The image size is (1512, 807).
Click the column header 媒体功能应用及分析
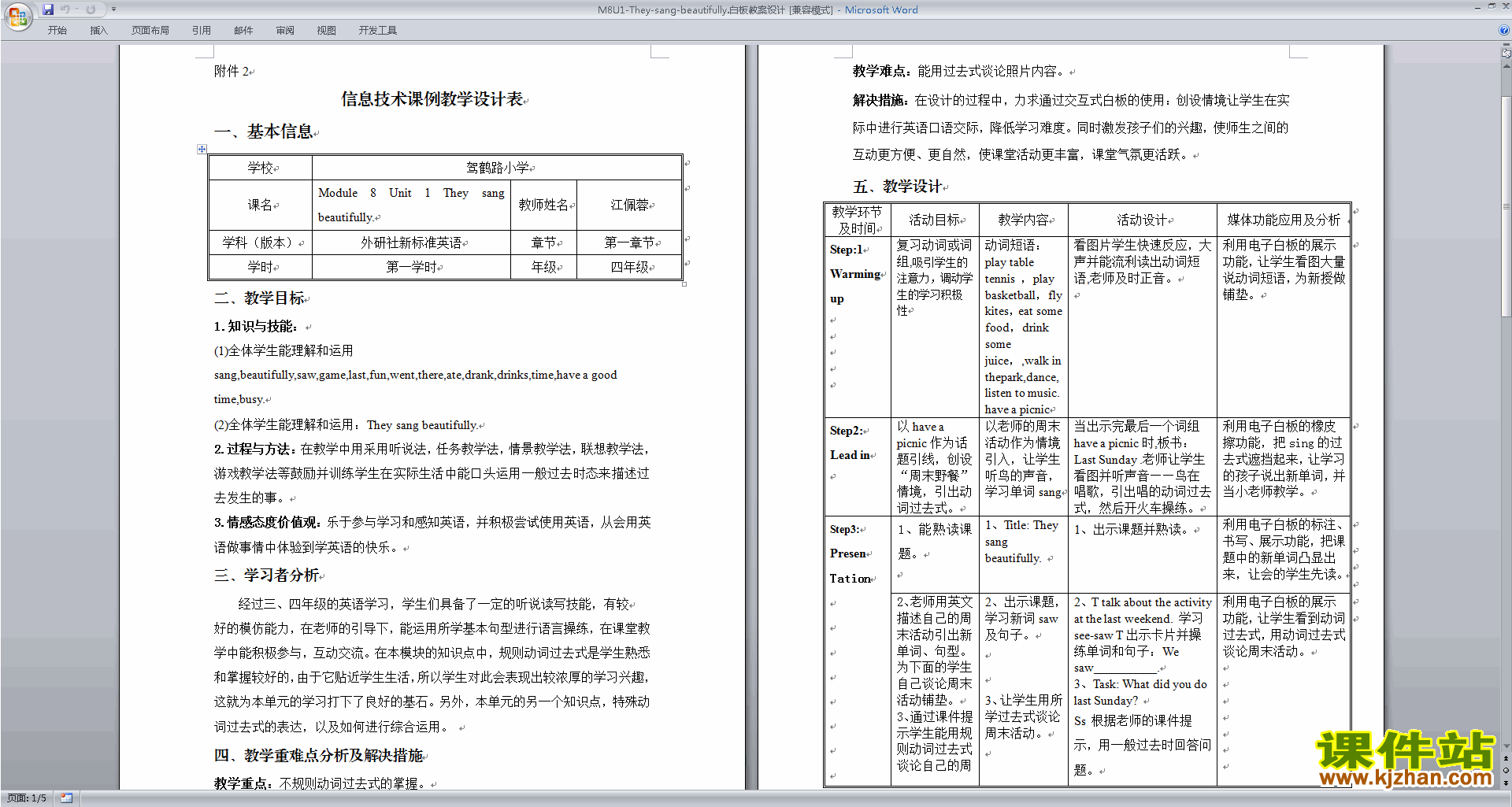(1284, 220)
